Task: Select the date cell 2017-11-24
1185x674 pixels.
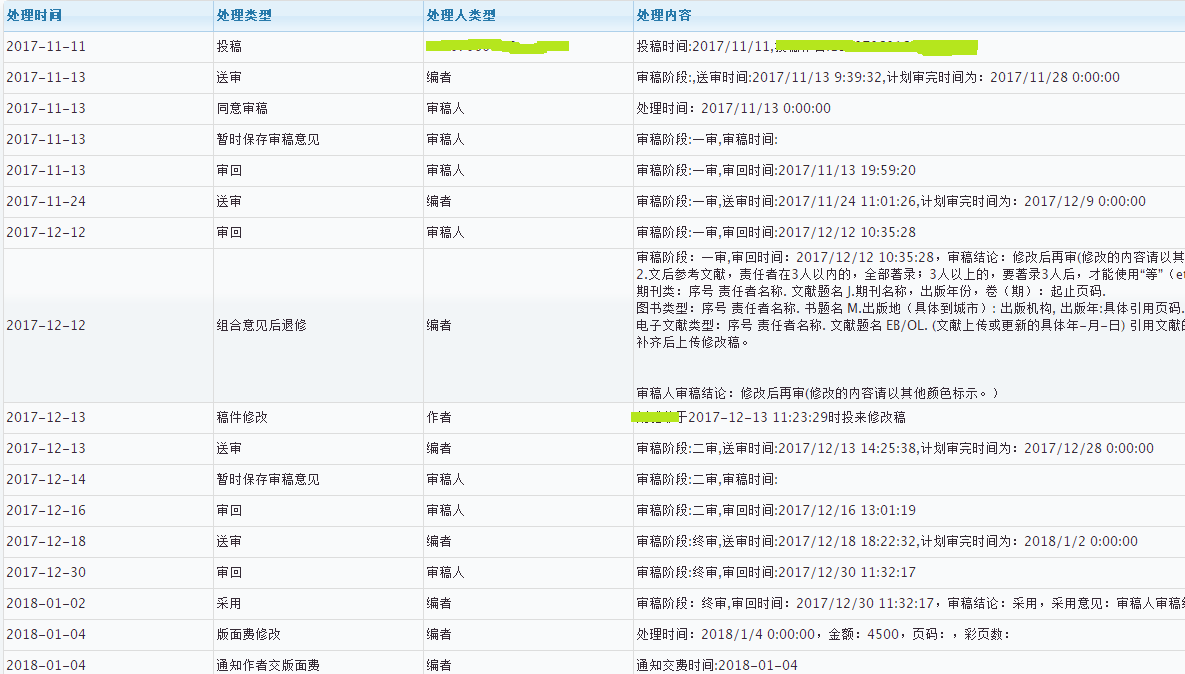Action: [46, 201]
